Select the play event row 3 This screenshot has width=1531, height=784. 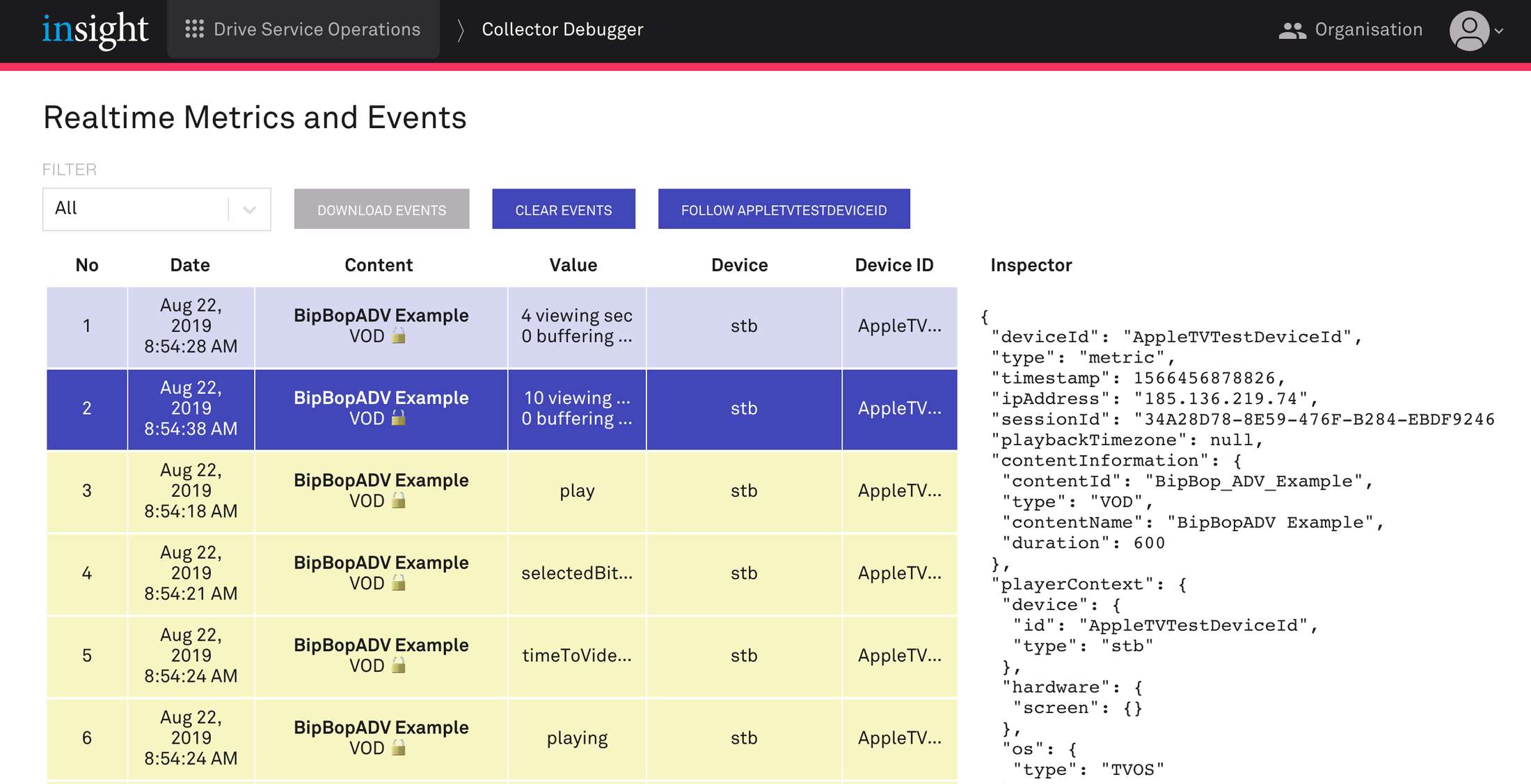pyautogui.click(x=577, y=491)
